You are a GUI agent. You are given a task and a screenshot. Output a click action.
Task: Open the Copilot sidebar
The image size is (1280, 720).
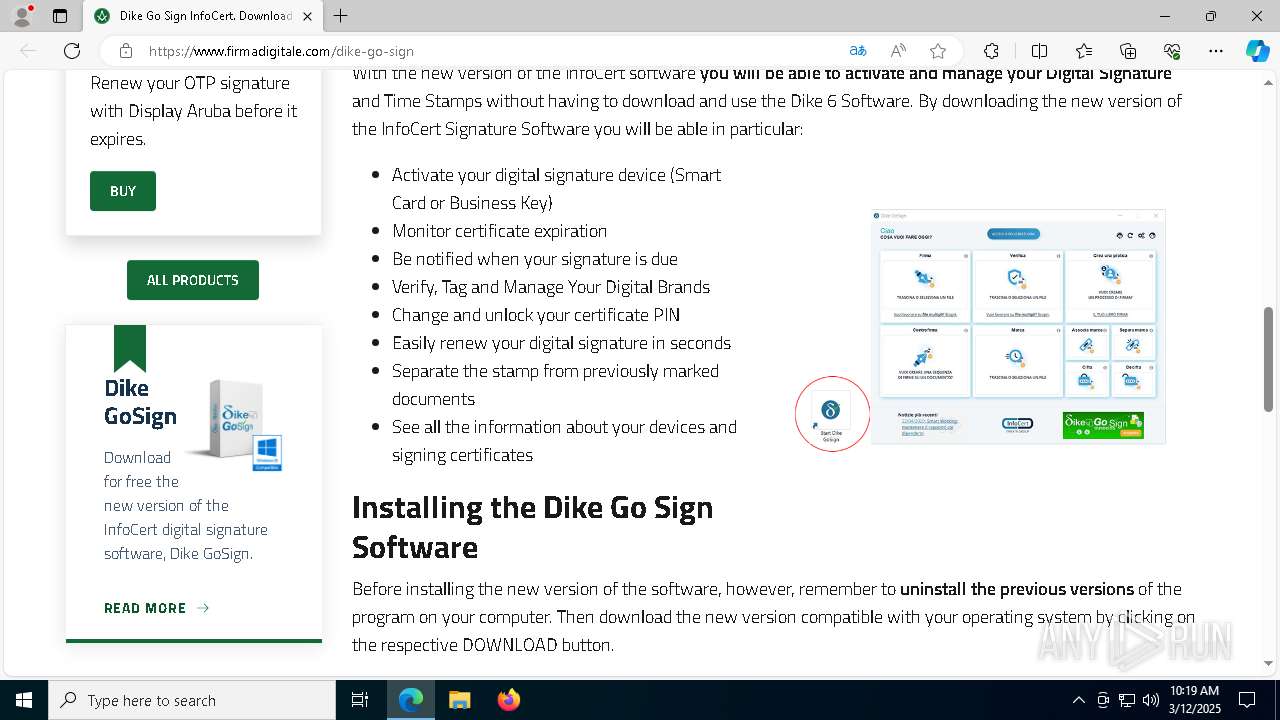[1257, 51]
